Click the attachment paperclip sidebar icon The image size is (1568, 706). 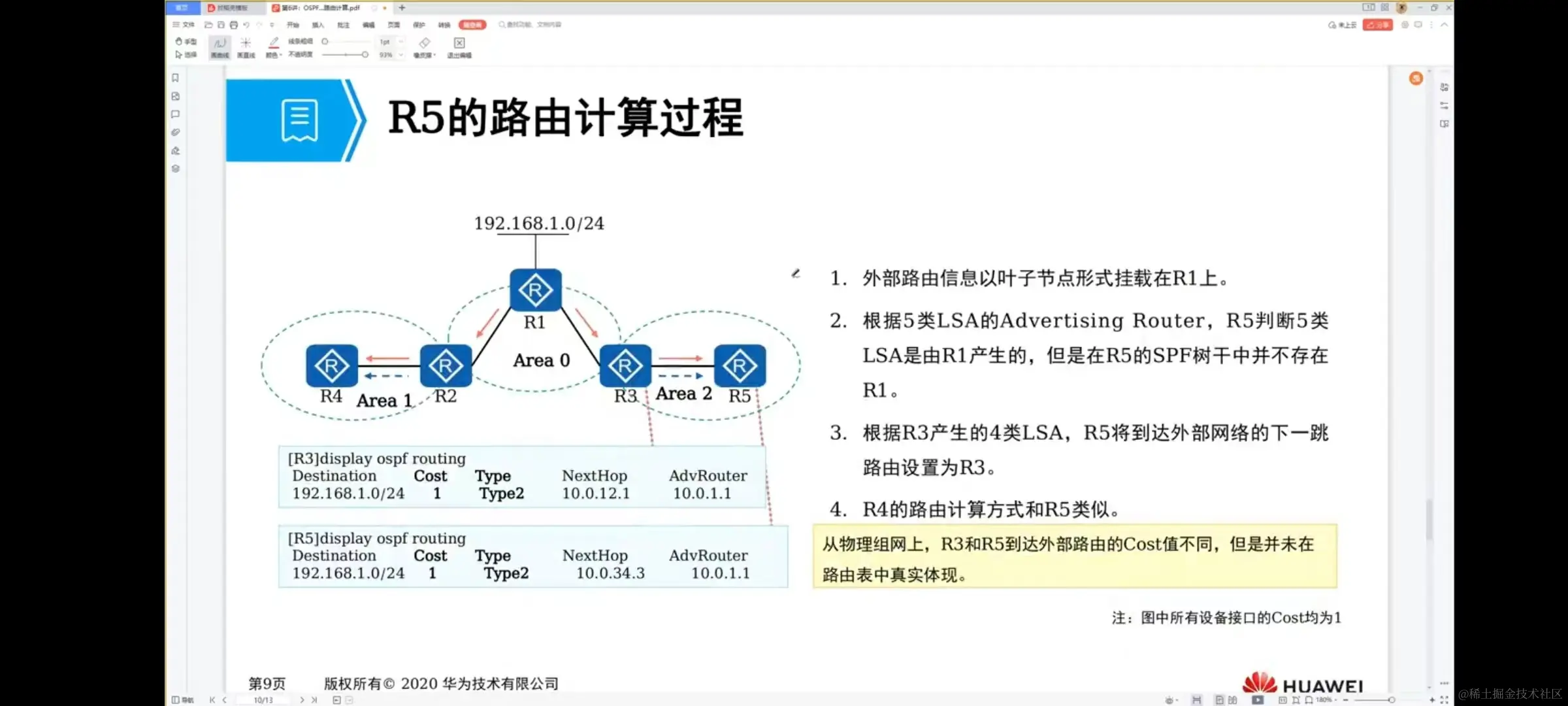(175, 132)
